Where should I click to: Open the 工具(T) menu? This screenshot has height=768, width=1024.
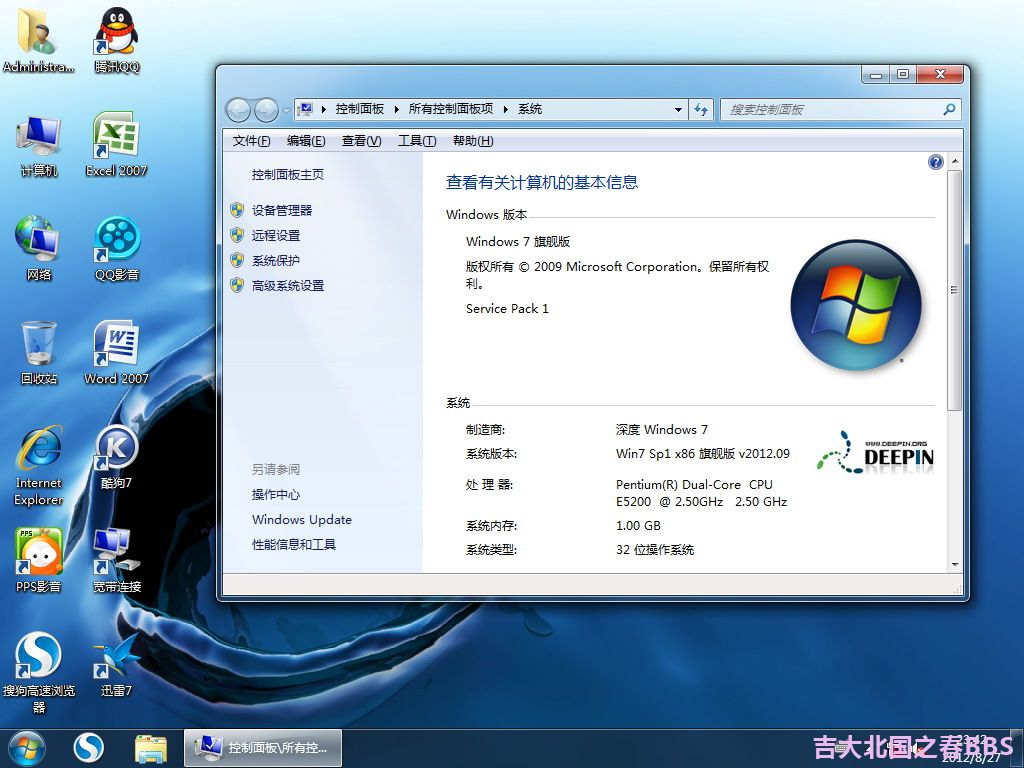tap(417, 140)
